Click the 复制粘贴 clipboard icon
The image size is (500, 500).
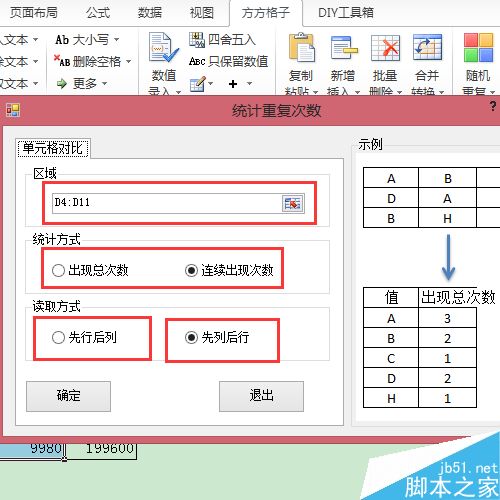click(x=302, y=48)
